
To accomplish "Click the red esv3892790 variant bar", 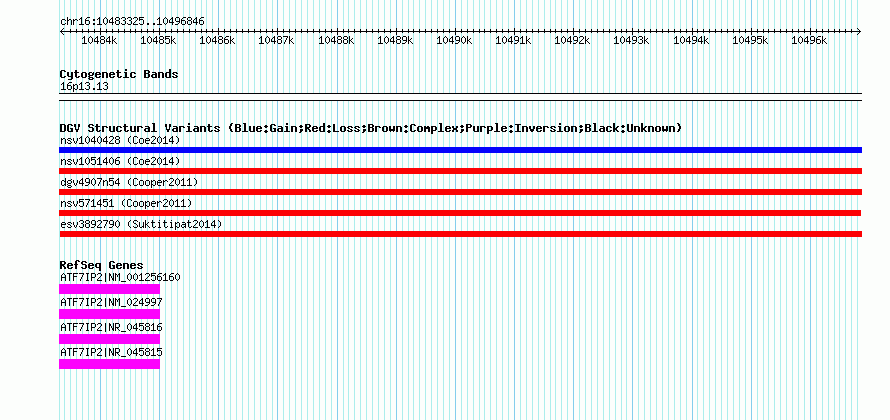I will coord(460,234).
